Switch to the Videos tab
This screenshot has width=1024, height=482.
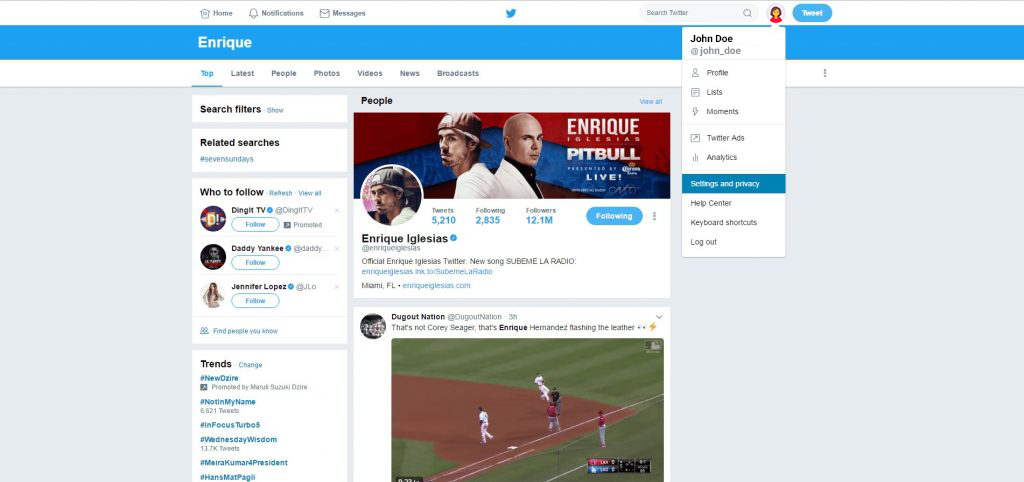[x=370, y=73]
